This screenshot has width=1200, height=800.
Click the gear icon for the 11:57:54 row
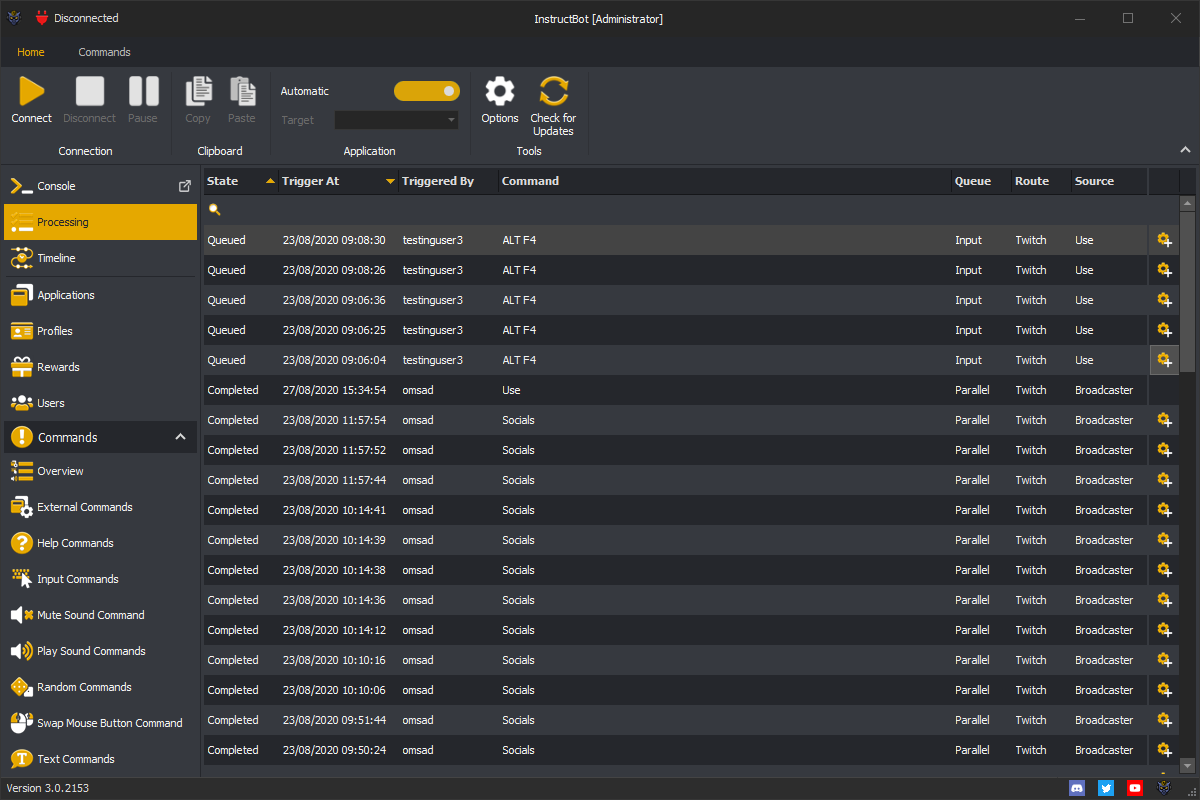(x=1164, y=420)
